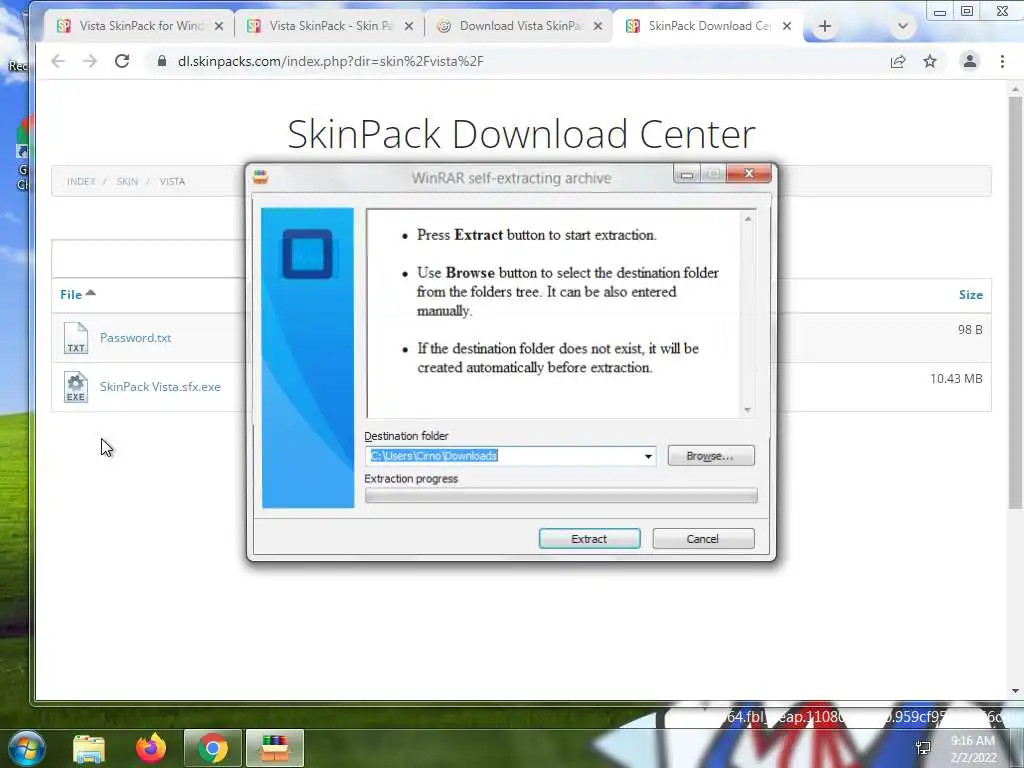Reload the current page
This screenshot has width=1024, height=768.
pos(122,61)
